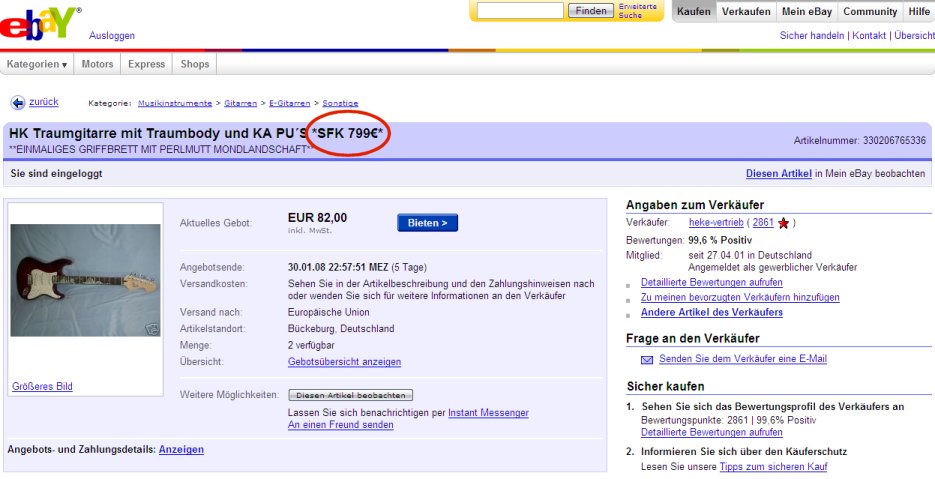This screenshot has width=935, height=479.
Task: Click into the search input field
Action: point(520,11)
